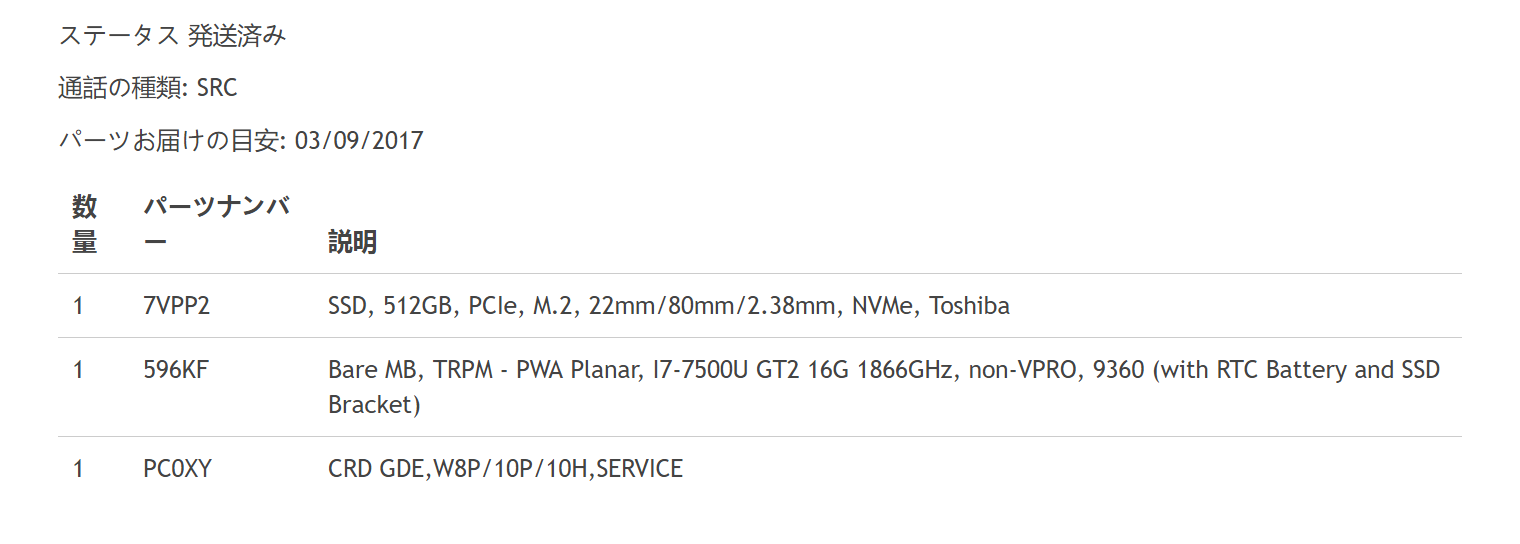Screen dimensions: 1520x544
Task: Click the word Bracket) in motherboard description
Action: (x=374, y=405)
